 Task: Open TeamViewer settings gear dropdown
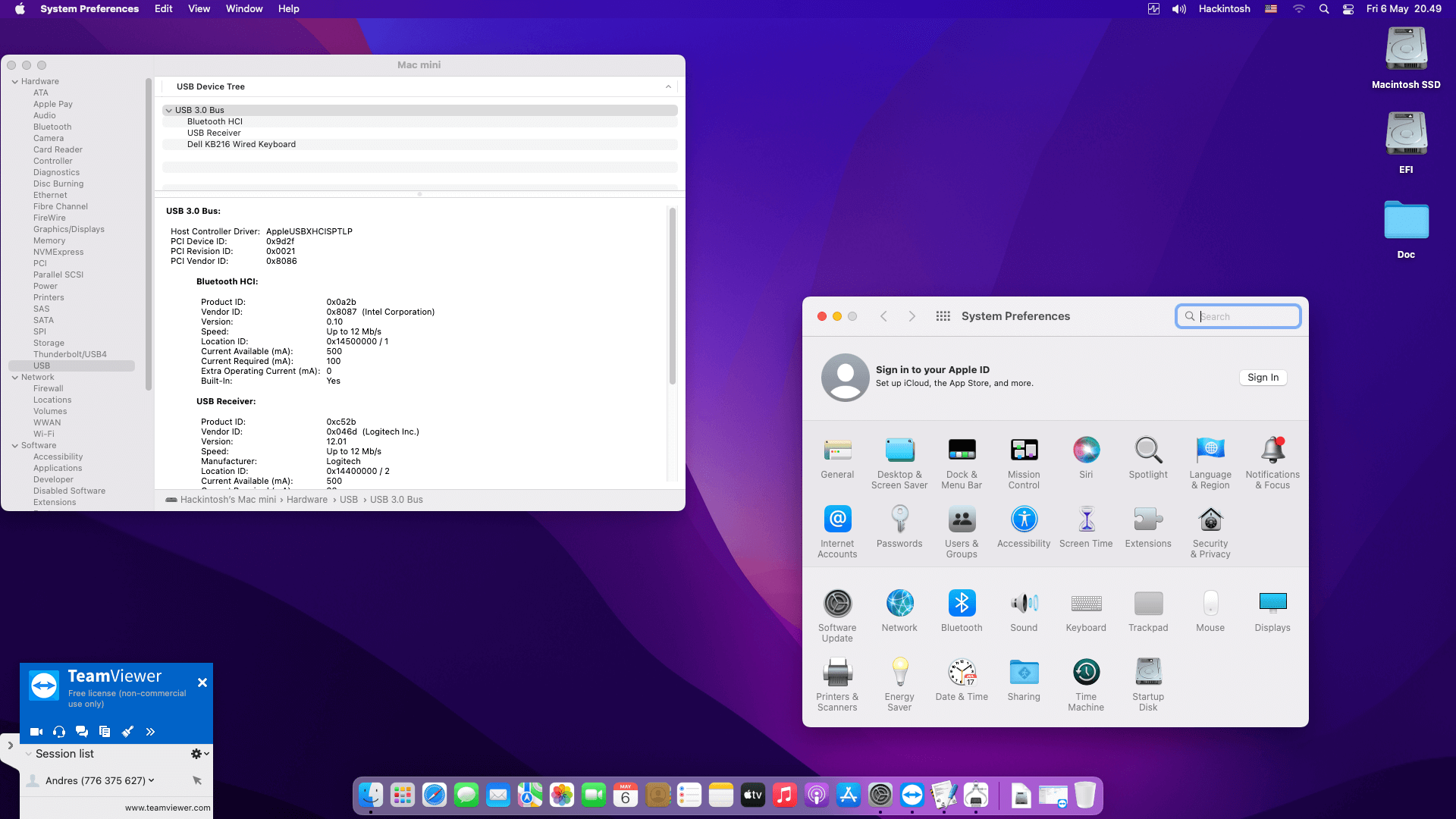[199, 754]
